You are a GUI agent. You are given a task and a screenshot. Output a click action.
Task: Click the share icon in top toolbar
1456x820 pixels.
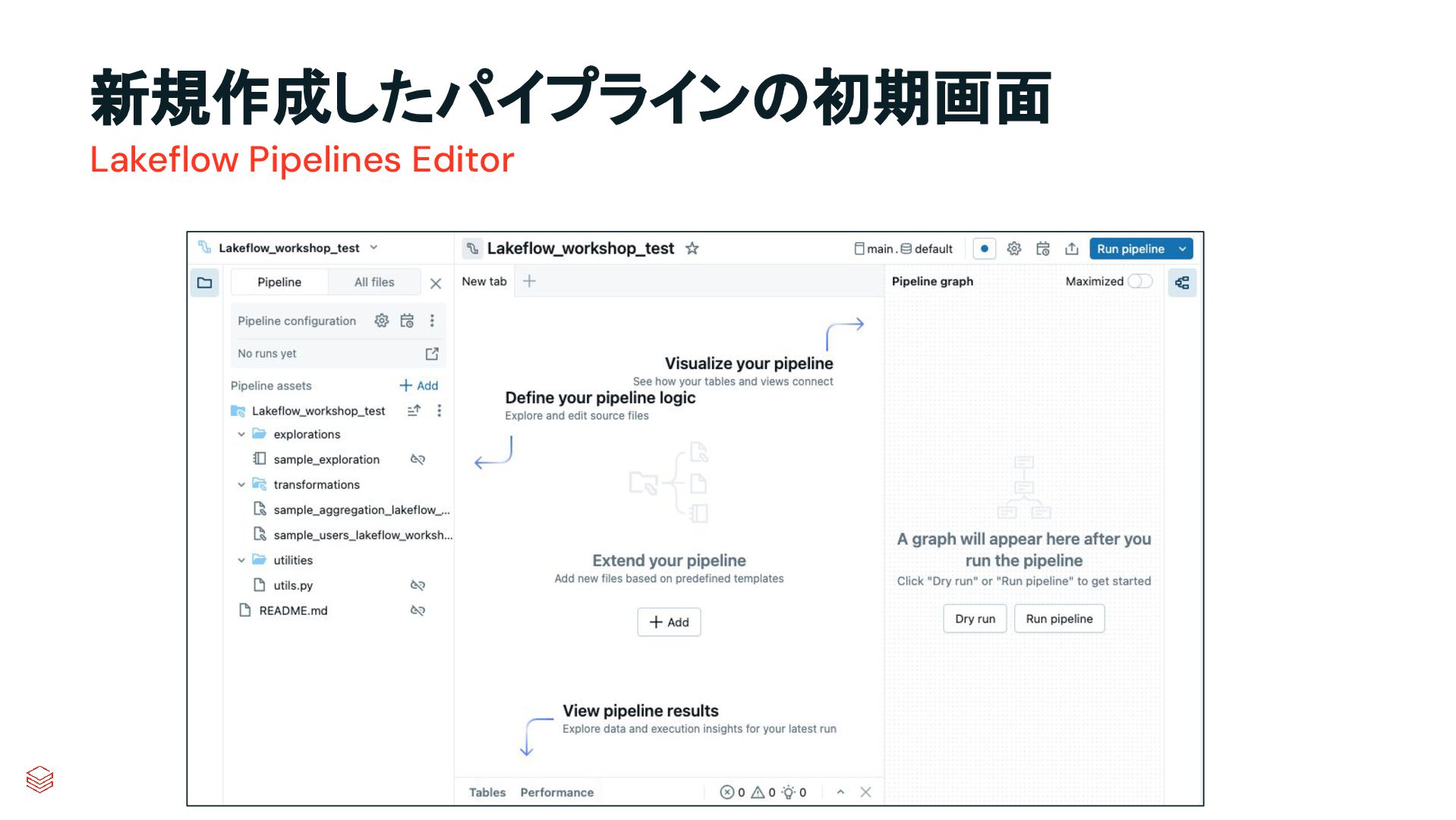(x=1072, y=248)
